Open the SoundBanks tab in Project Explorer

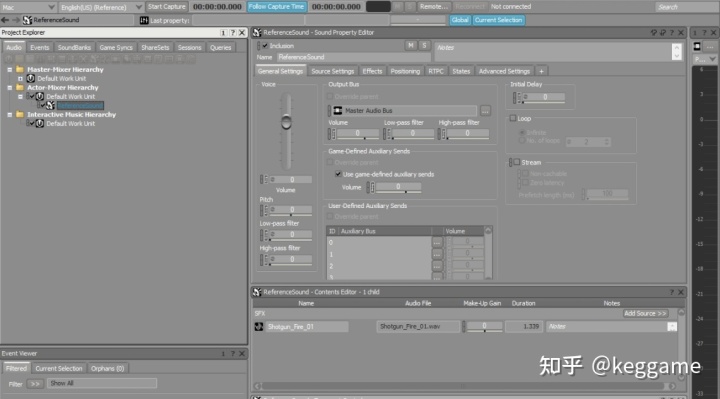[74, 47]
